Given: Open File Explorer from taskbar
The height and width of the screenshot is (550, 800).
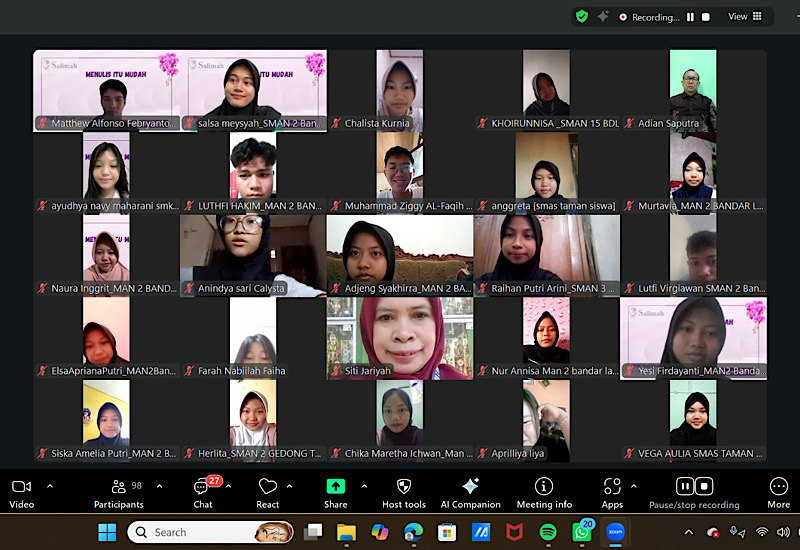Looking at the screenshot, I should pos(346,532).
